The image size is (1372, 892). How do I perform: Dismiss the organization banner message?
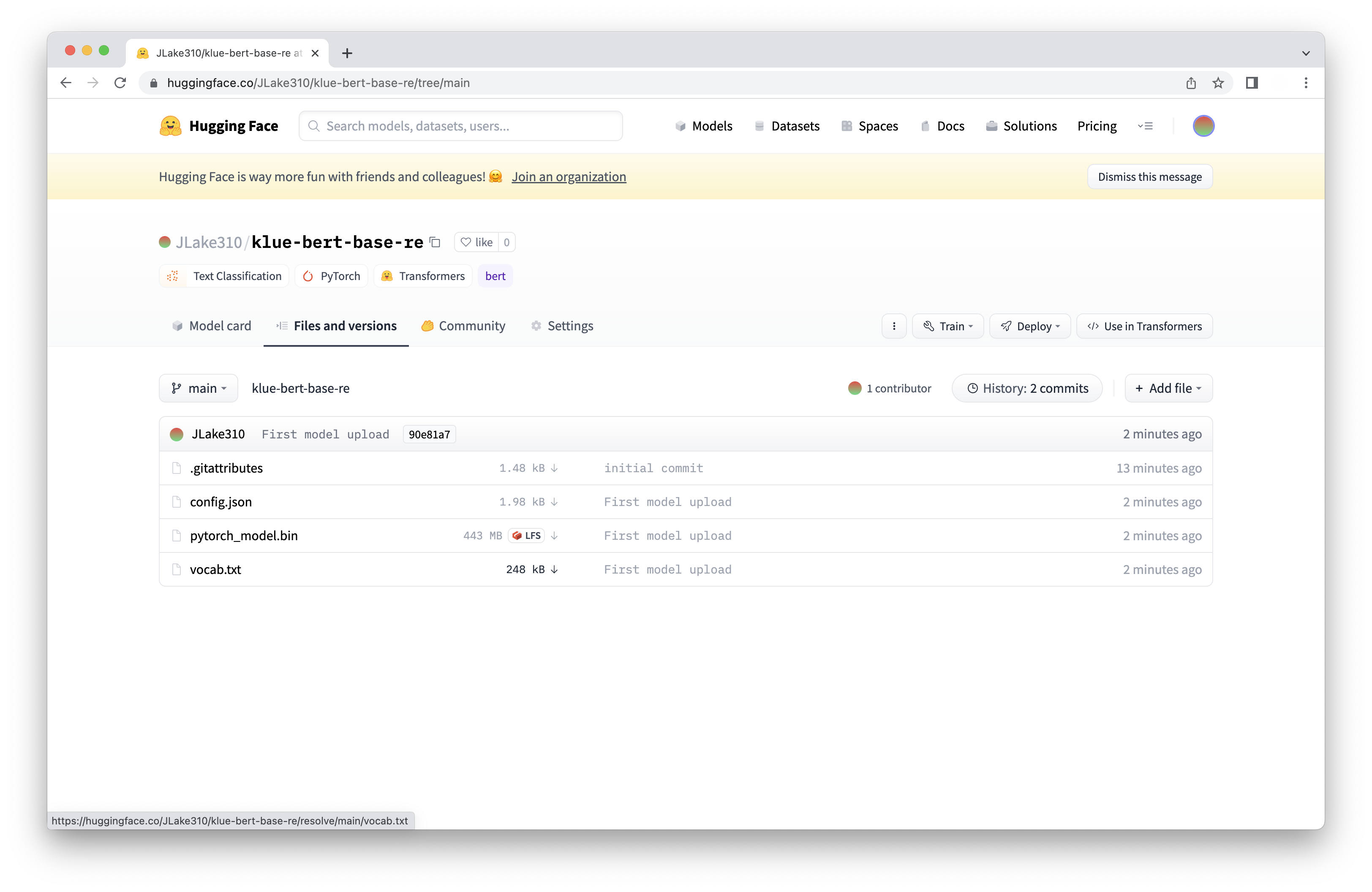point(1149,177)
